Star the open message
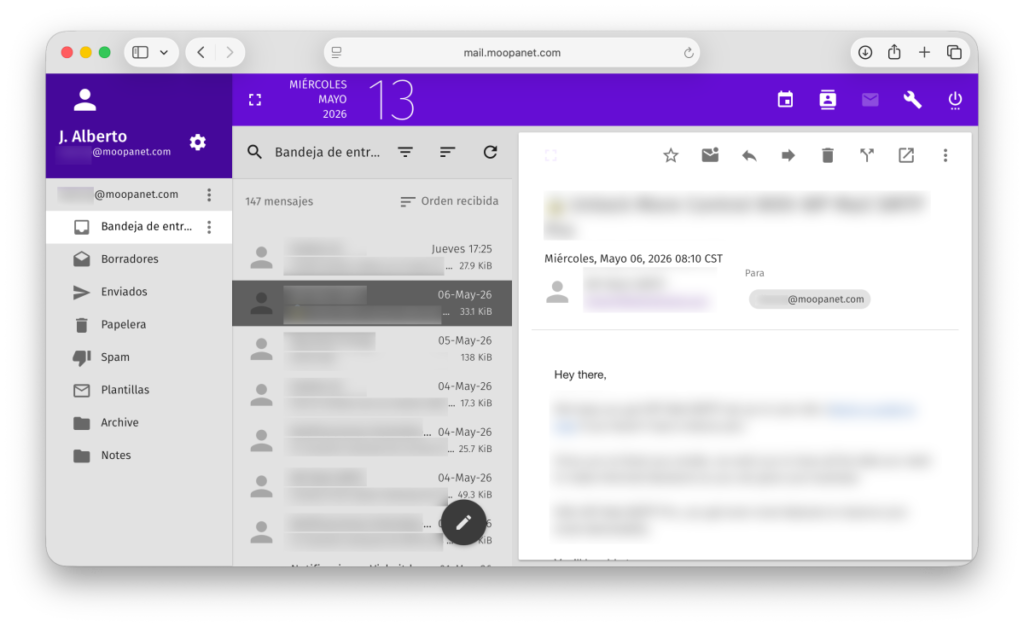Screen dimensions: 1024x627 pos(671,155)
